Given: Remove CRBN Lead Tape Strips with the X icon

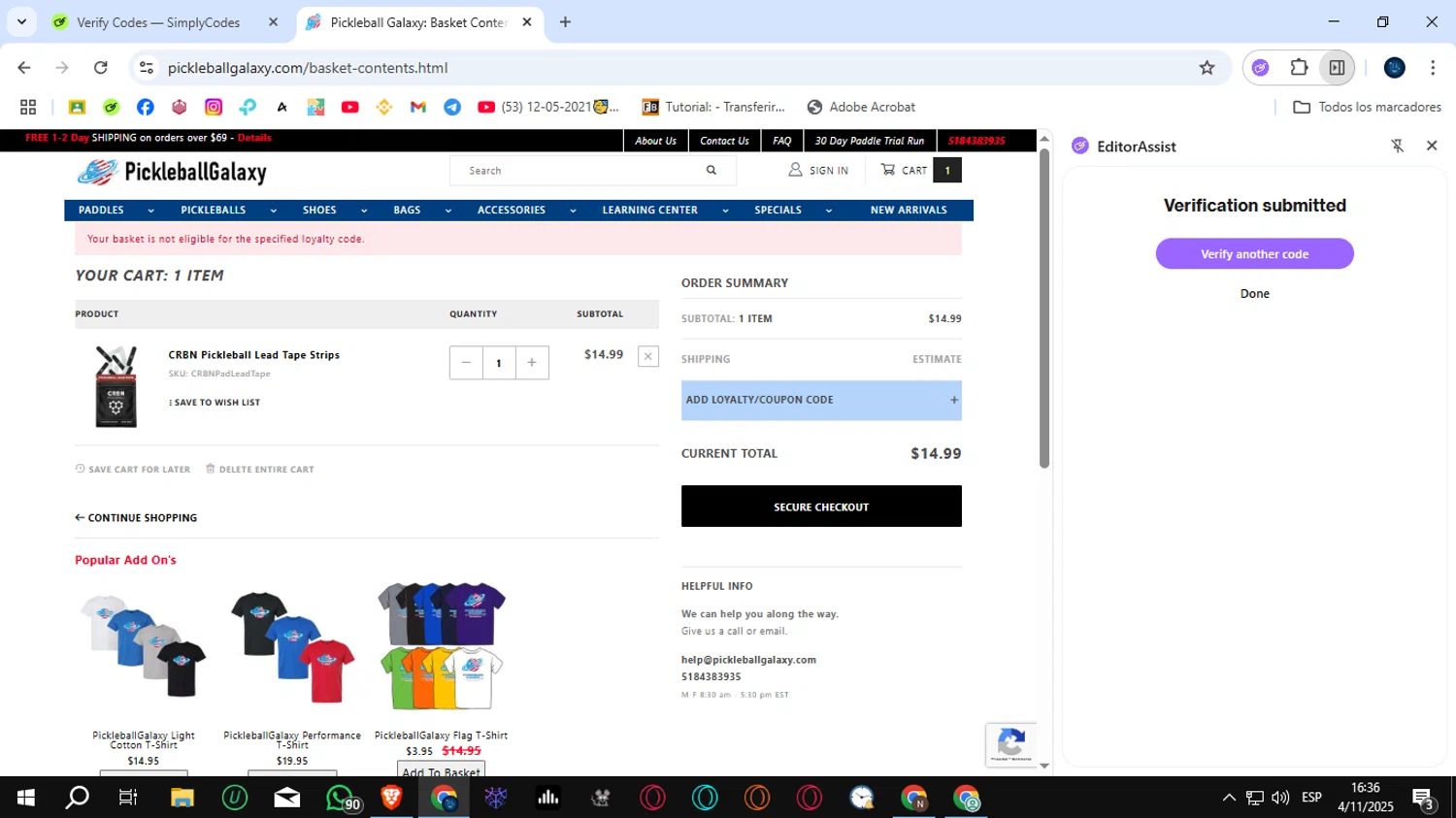Looking at the screenshot, I should (x=648, y=356).
